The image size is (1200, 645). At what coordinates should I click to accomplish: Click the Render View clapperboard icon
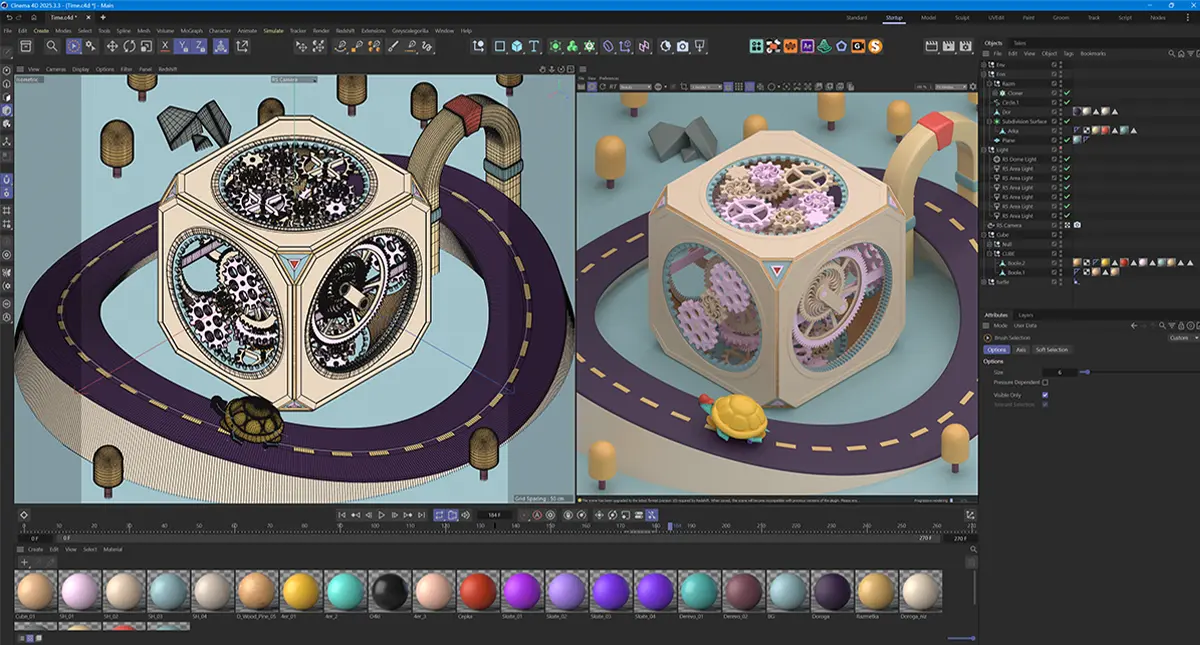click(932, 46)
